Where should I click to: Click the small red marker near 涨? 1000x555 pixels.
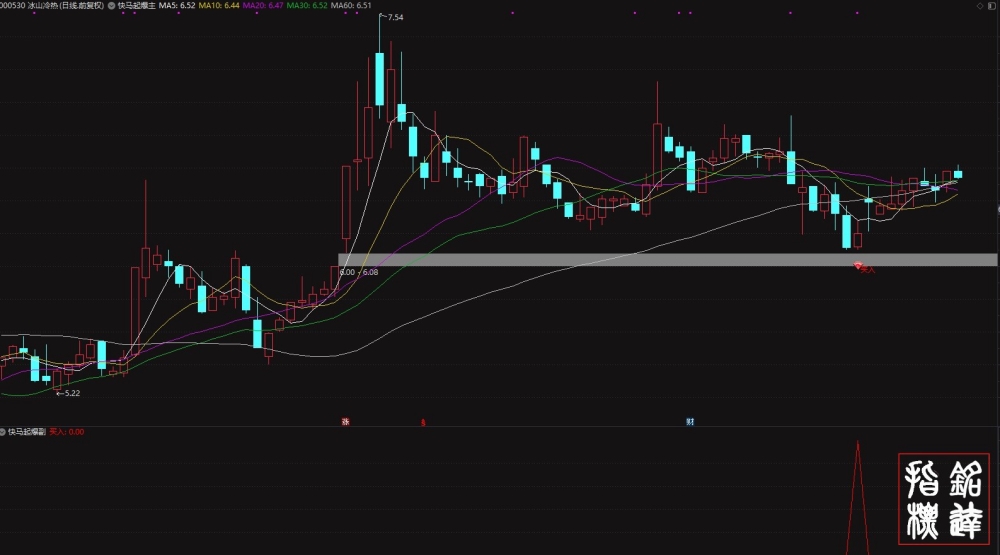tap(423, 422)
